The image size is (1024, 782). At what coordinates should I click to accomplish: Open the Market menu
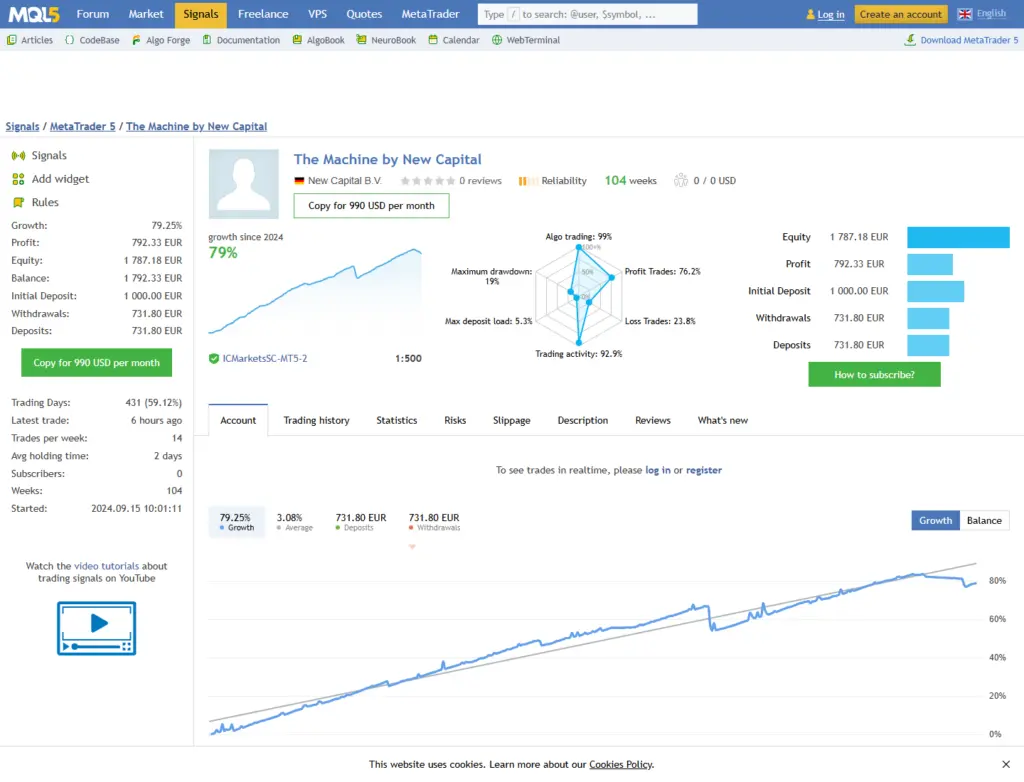tap(146, 14)
